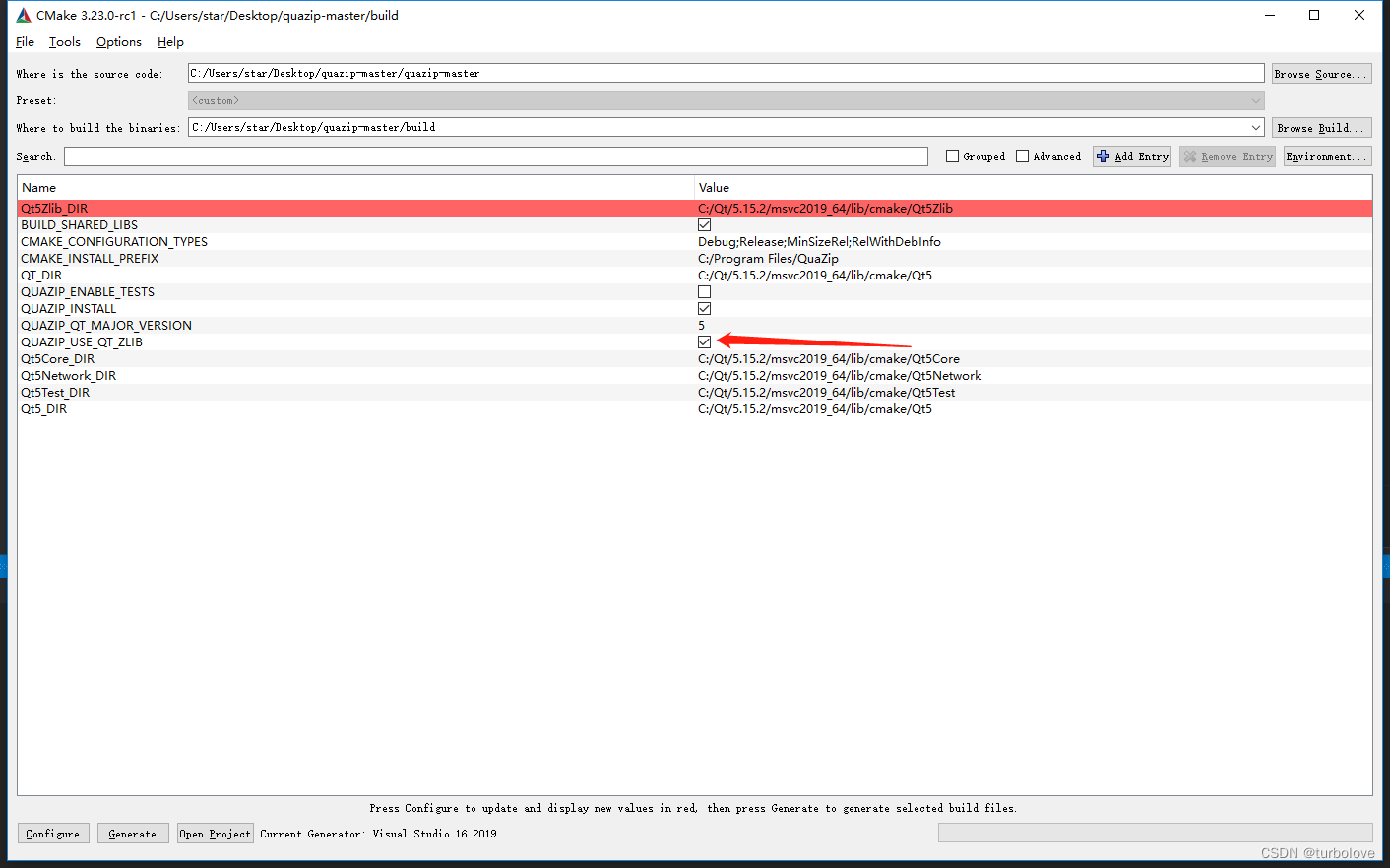Toggle QUAZIP_ENABLE_TESTS checkbox
This screenshot has height=868, width=1390.
(x=704, y=292)
